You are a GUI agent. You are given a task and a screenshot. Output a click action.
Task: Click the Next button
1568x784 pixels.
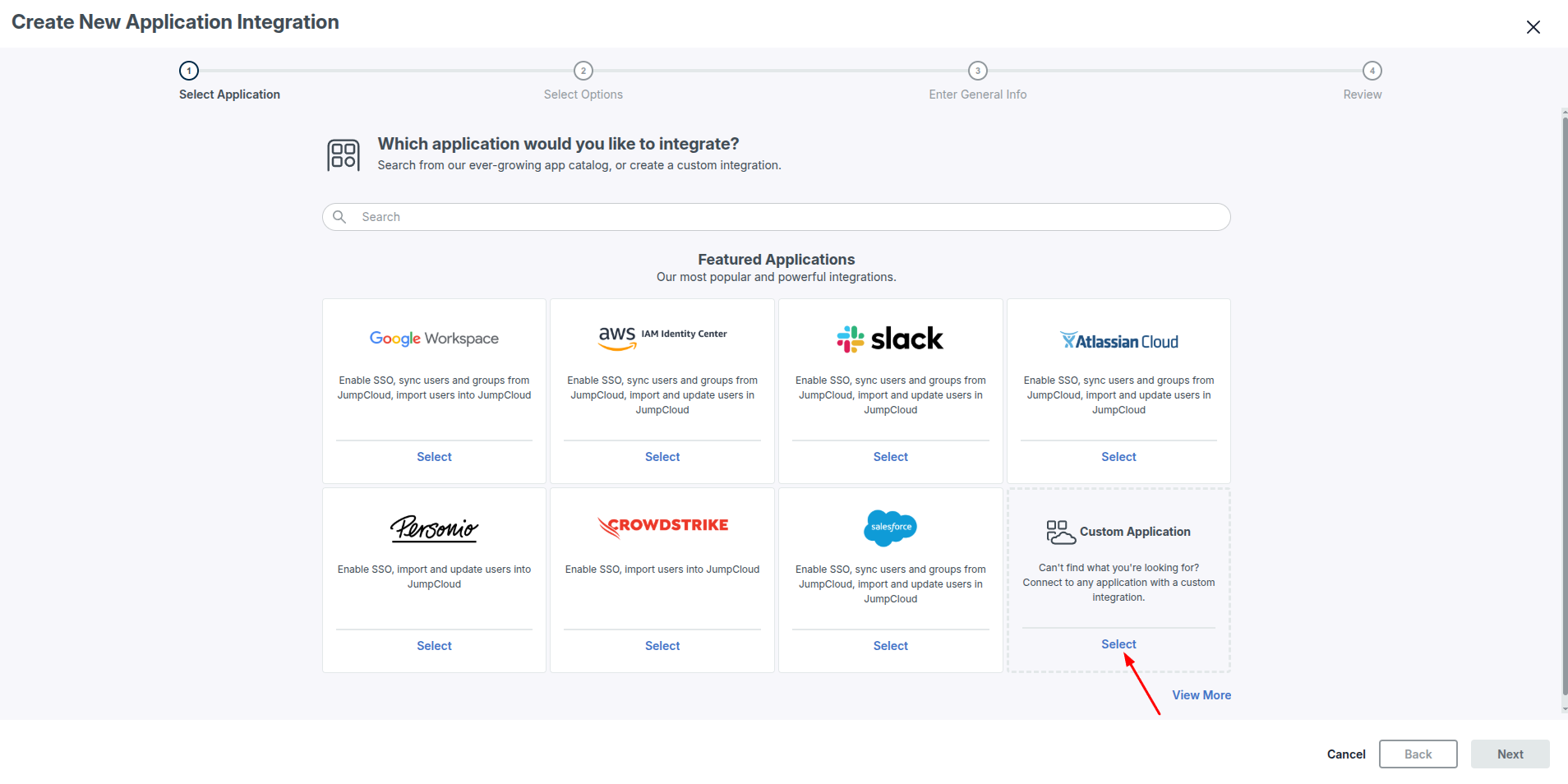(1510, 754)
